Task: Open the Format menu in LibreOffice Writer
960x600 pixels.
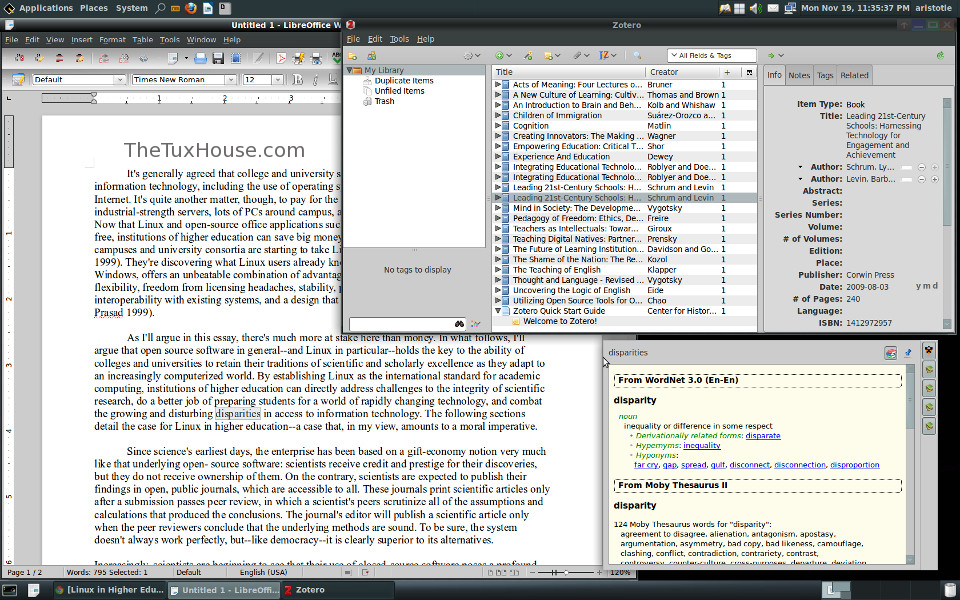Action: [112, 40]
